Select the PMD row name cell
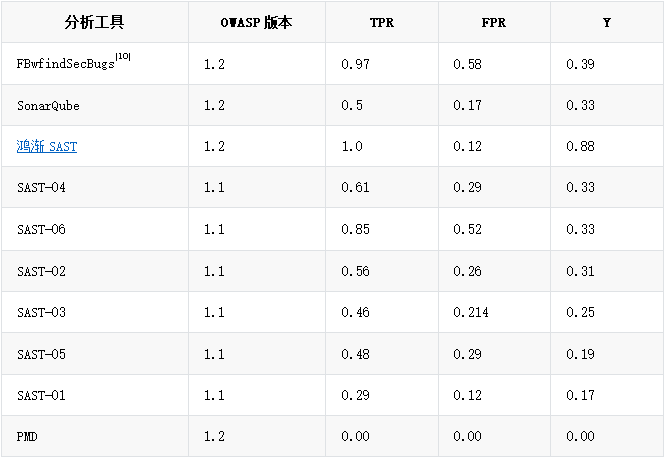The width and height of the screenshot is (665, 458). (x=95, y=436)
